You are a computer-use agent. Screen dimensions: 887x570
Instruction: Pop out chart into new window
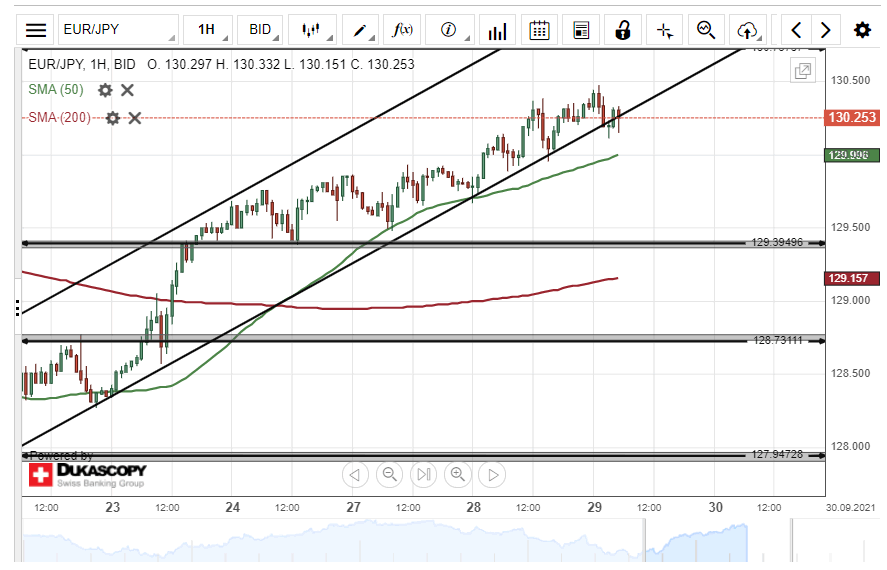802,70
